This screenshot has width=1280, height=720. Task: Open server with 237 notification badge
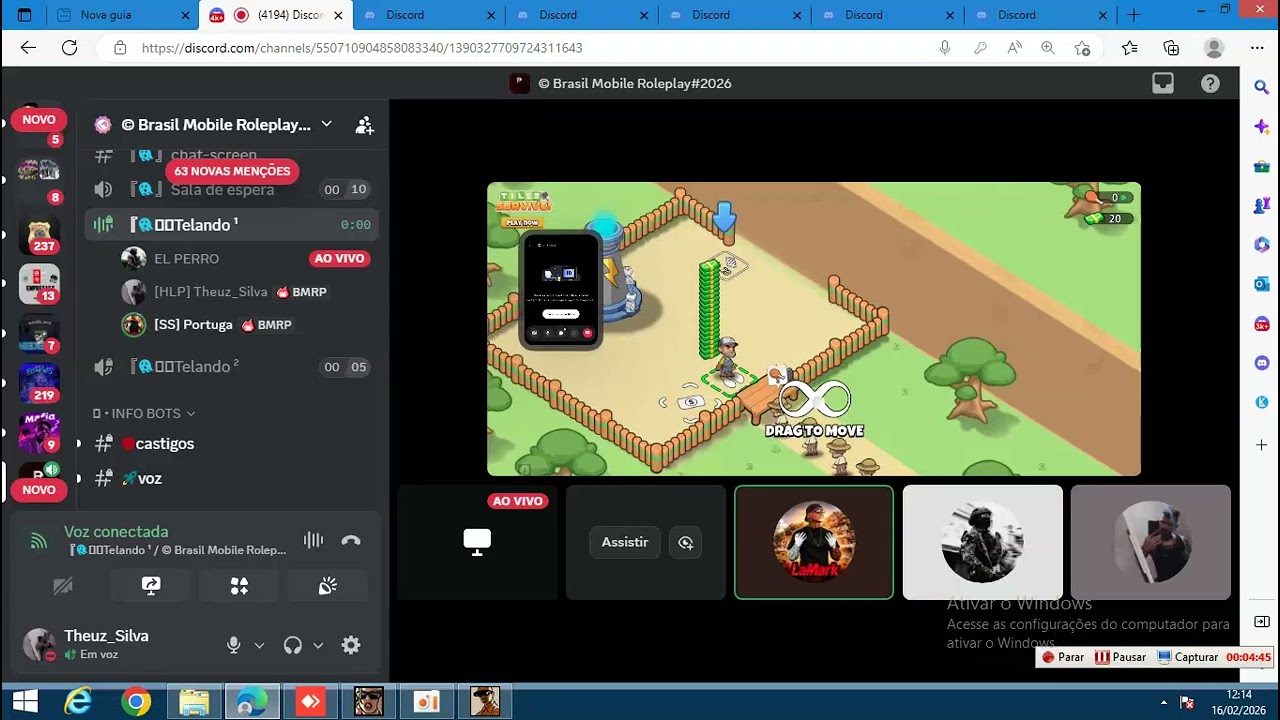coord(40,236)
